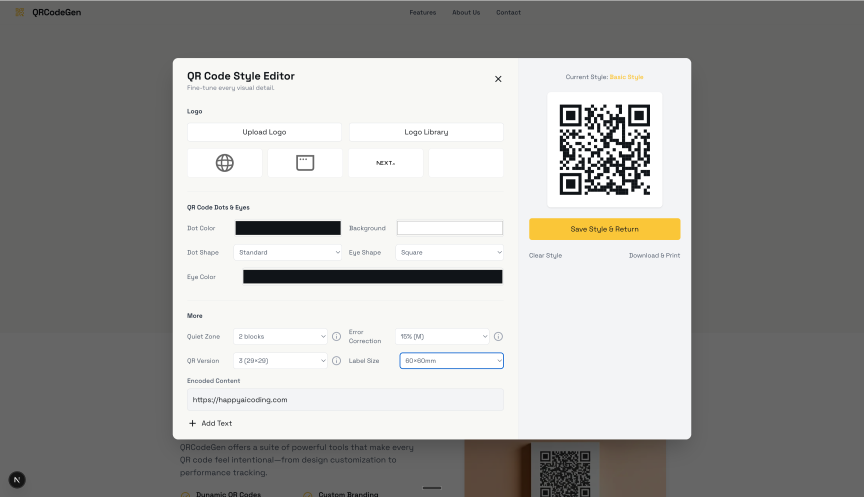The width and height of the screenshot is (864, 497).
Task: Pick the NEXT.js logo option
Action: pos(385,163)
